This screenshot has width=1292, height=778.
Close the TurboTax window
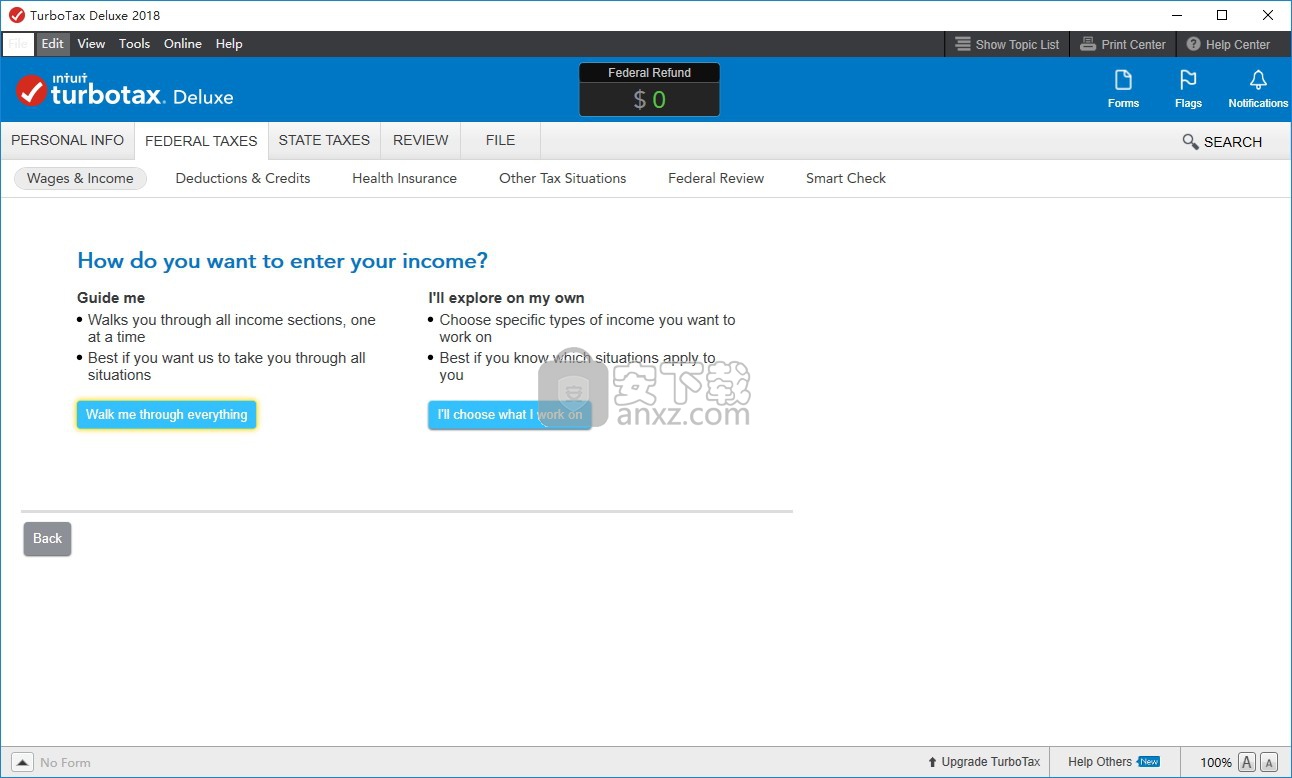pyautogui.click(x=1268, y=15)
